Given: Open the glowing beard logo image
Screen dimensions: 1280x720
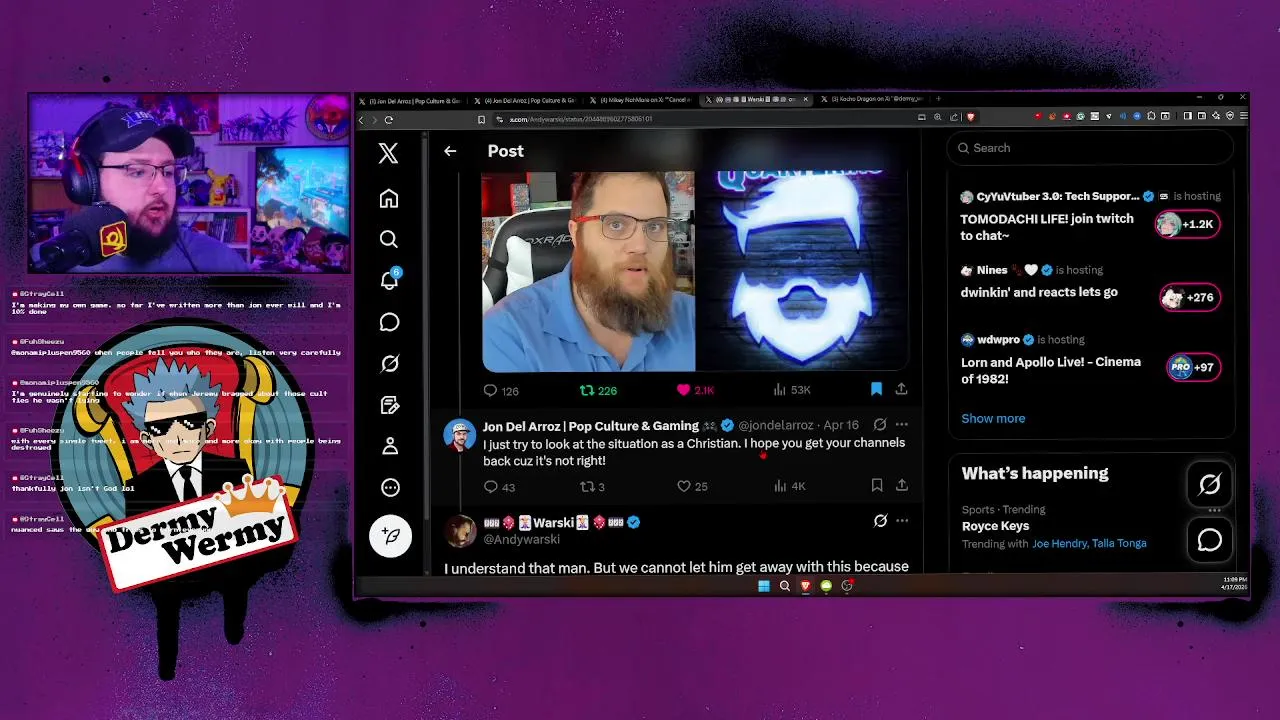Looking at the screenshot, I should (803, 271).
